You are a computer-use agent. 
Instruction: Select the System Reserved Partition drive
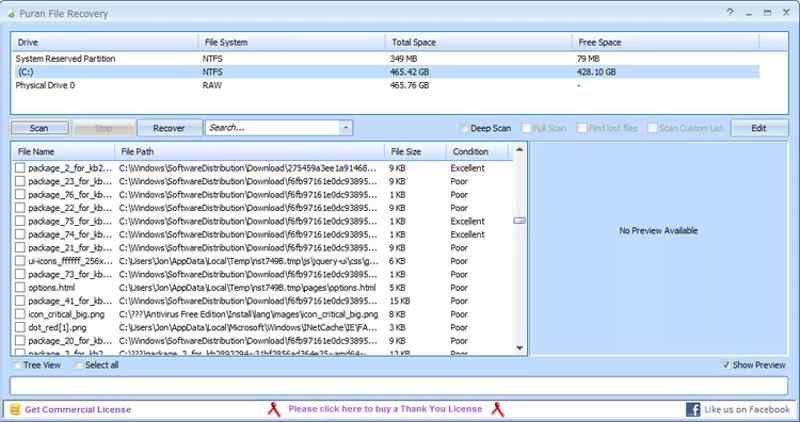pyautogui.click(x=385, y=59)
